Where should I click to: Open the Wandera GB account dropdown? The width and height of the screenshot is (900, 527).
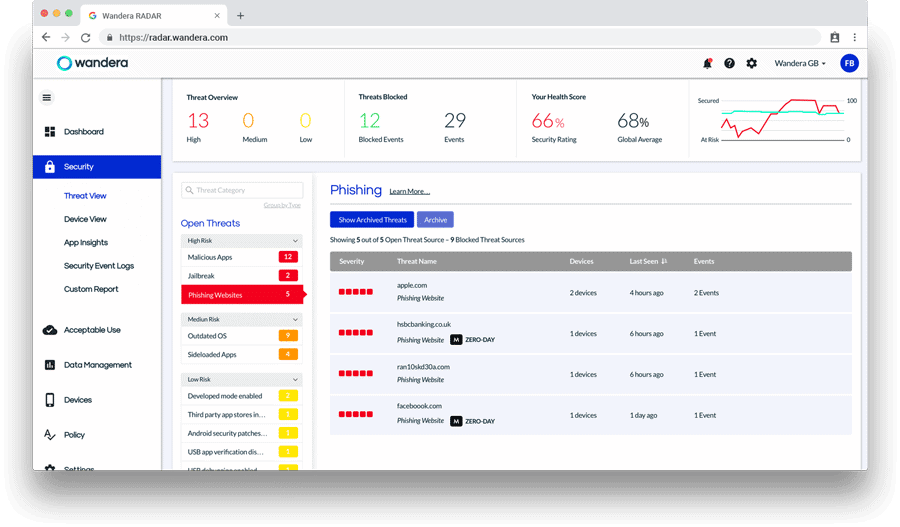(x=800, y=63)
